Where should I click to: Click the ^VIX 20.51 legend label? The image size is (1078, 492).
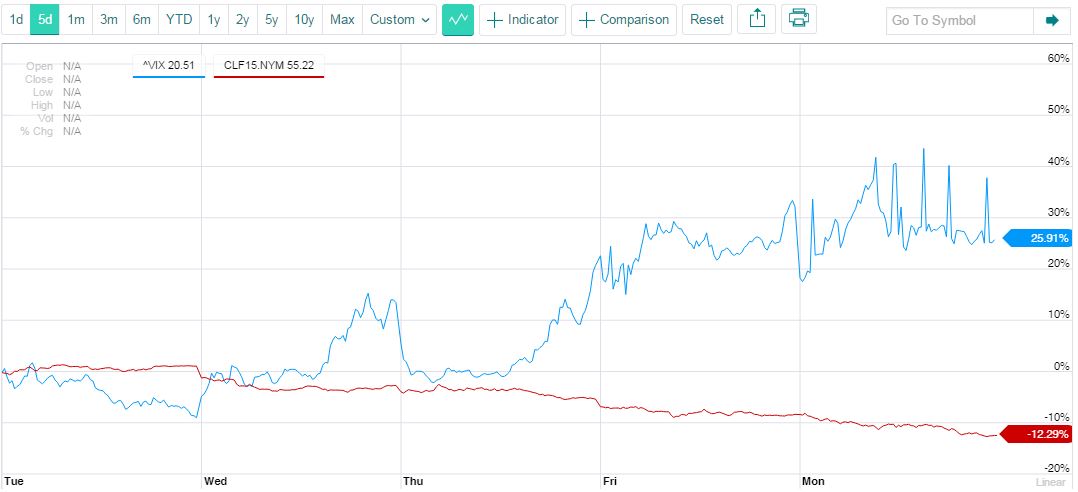coord(169,66)
